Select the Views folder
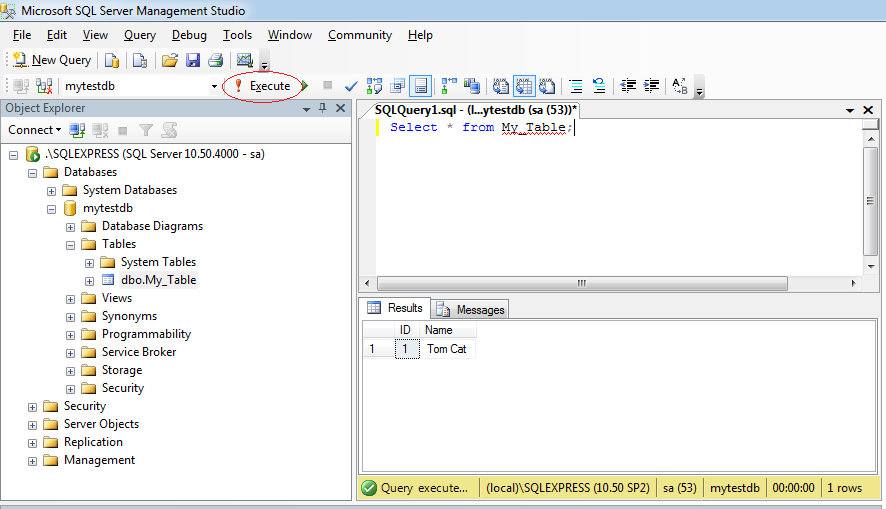Image resolution: width=886 pixels, height=509 pixels. point(116,298)
